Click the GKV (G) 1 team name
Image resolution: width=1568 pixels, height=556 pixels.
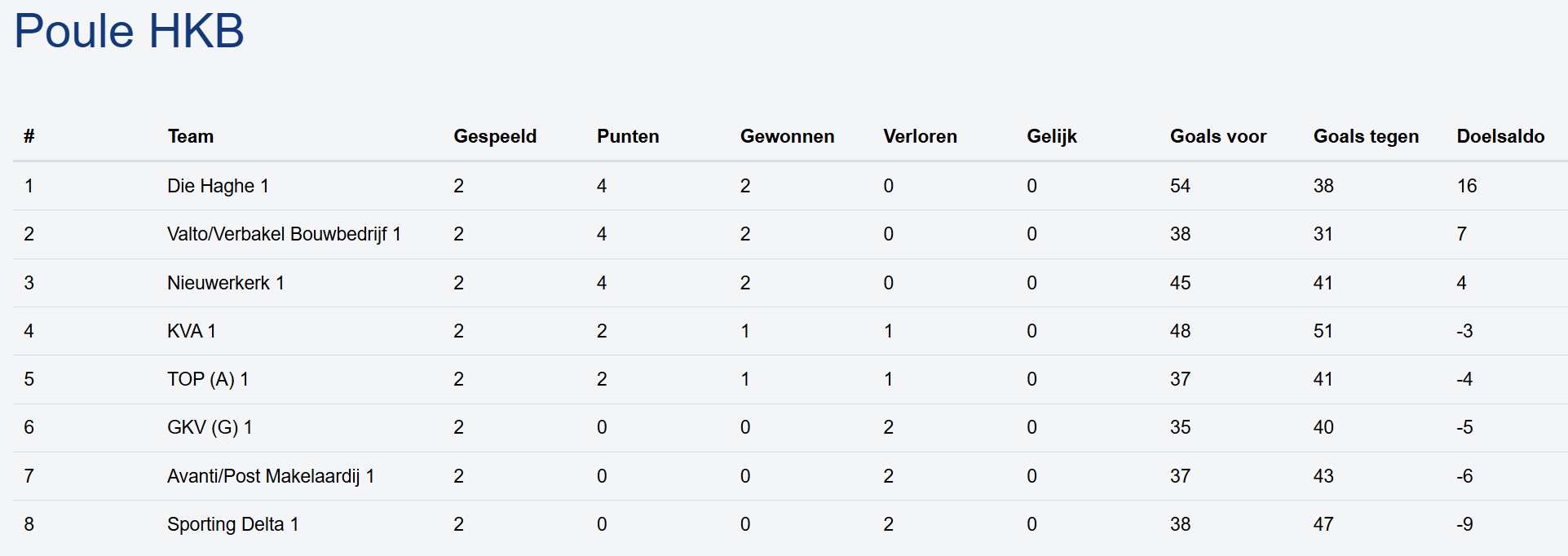pyautogui.click(x=210, y=427)
